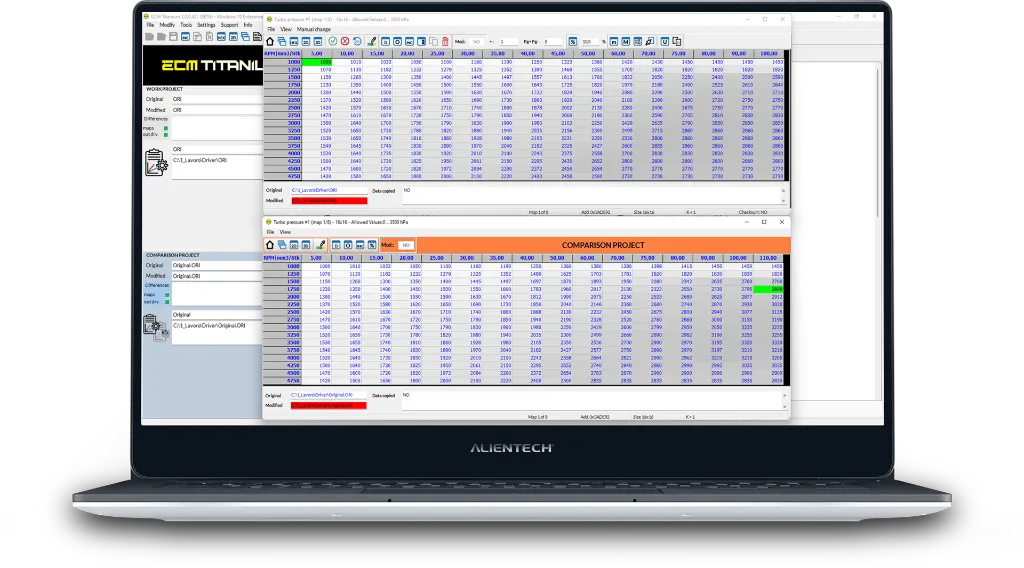Click the work project clipboard gear icon

click(x=154, y=160)
